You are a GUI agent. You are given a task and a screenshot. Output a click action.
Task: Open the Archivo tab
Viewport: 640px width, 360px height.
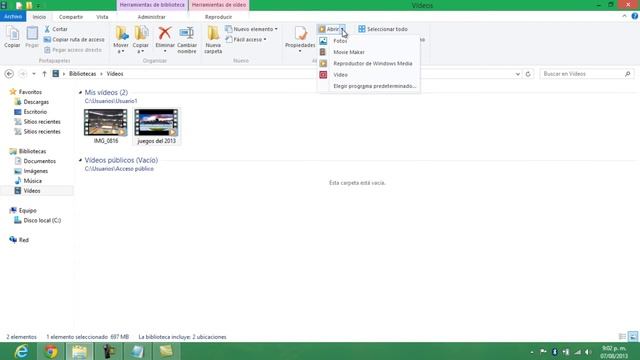pos(13,17)
